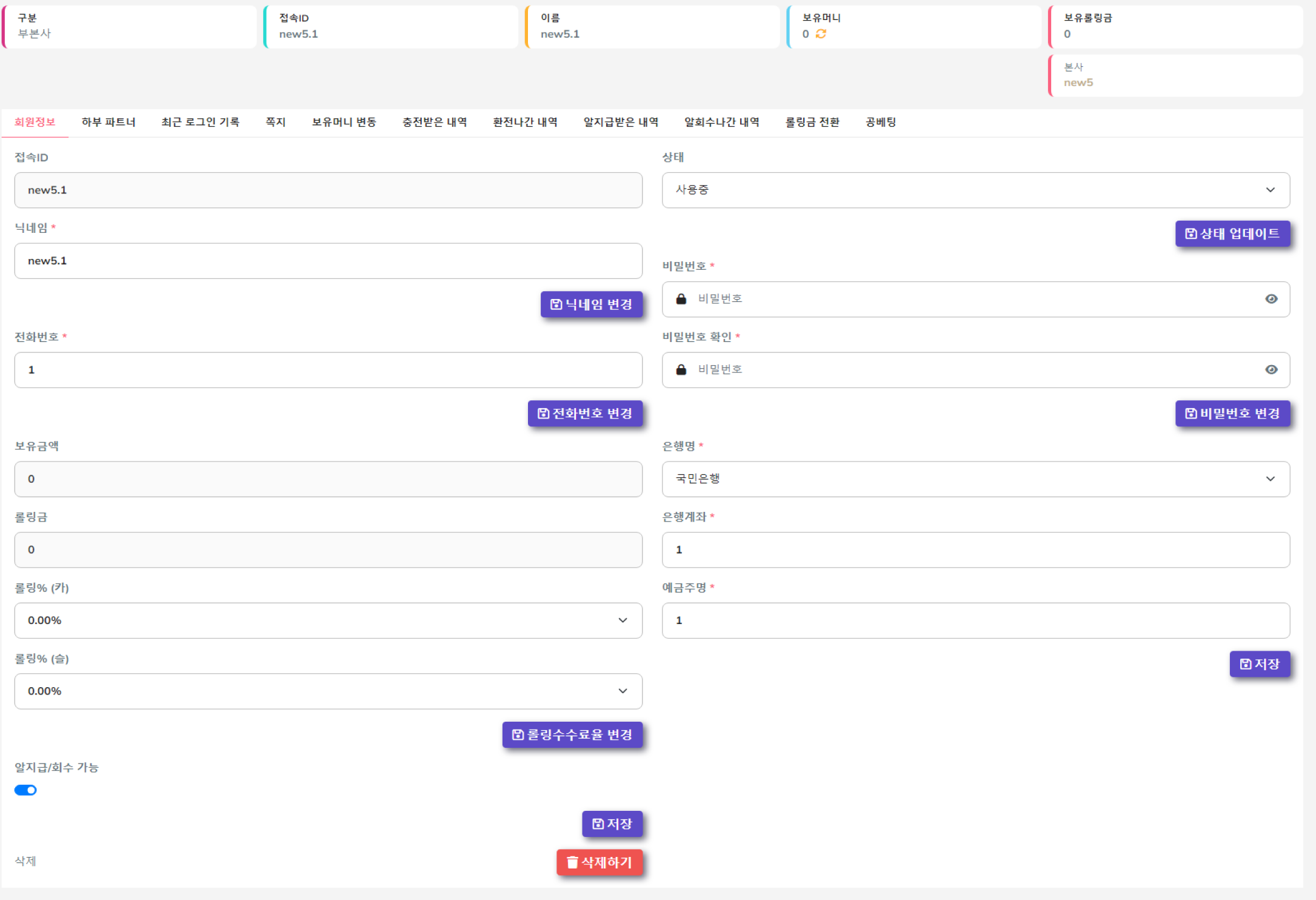Expand the 은행명 dropdown showing 국민은행
The width and height of the screenshot is (1316, 900).
click(x=975, y=479)
